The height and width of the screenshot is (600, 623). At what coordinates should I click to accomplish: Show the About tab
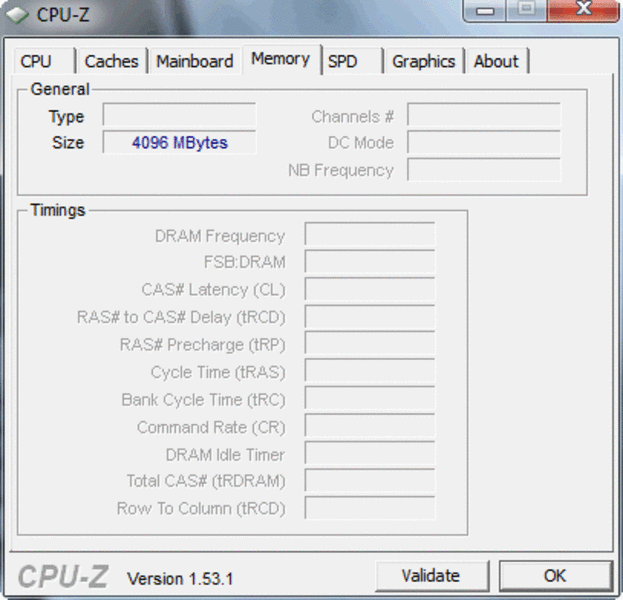(x=497, y=61)
